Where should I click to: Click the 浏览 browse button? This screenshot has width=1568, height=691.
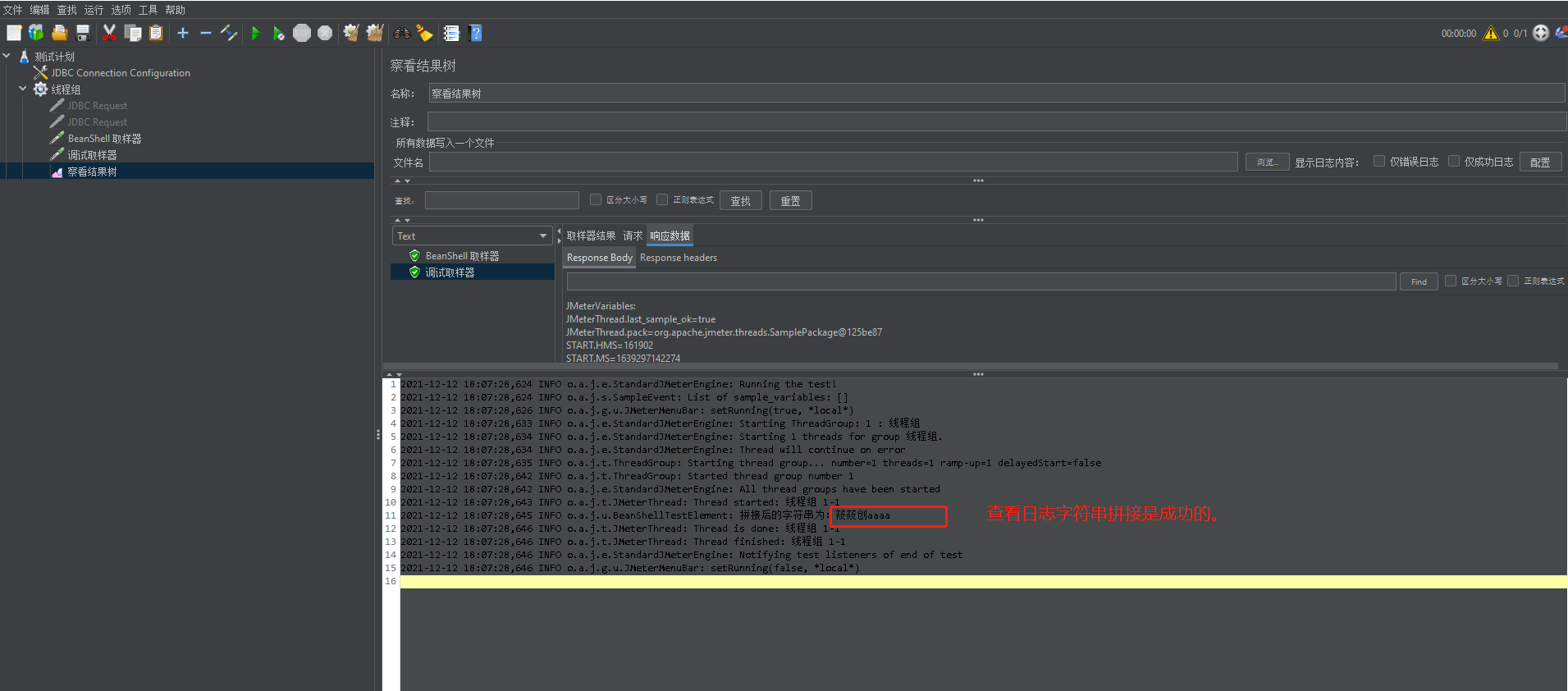[1267, 162]
